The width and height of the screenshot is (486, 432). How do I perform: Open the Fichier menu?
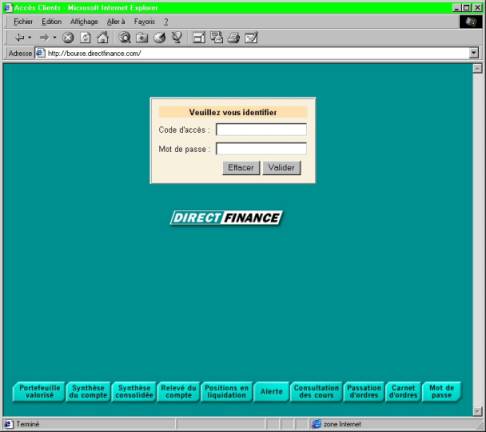coord(23,22)
